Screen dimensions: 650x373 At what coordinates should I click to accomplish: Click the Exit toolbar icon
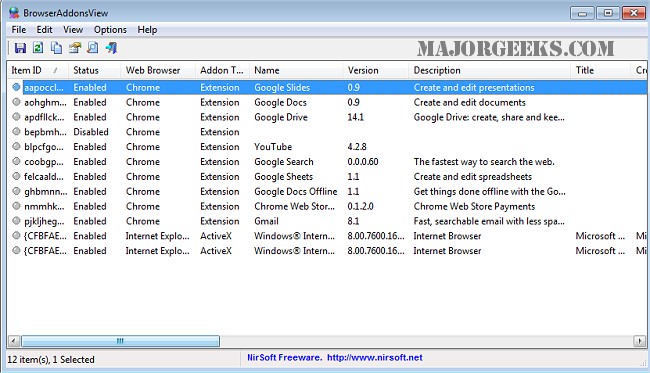click(111, 48)
